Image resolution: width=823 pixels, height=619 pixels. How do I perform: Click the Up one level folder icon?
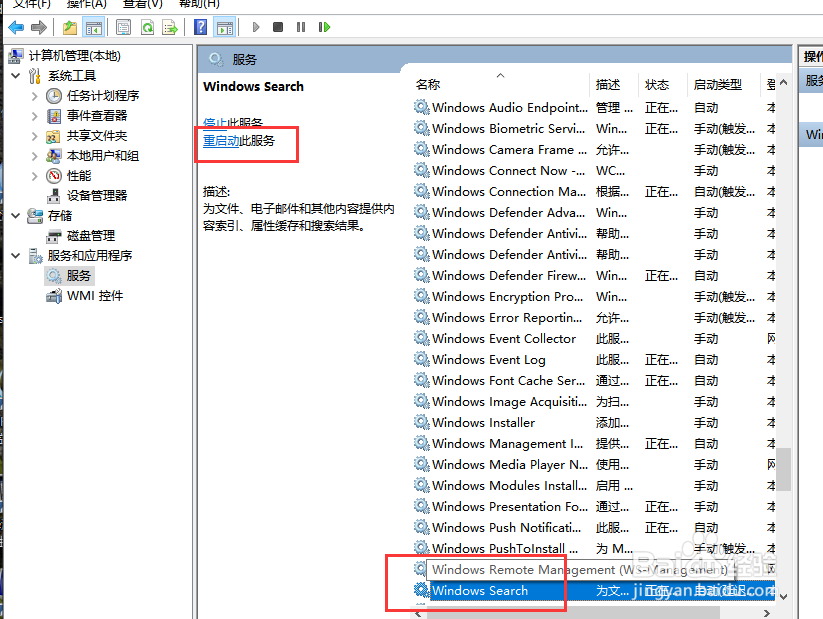pyautogui.click(x=70, y=27)
